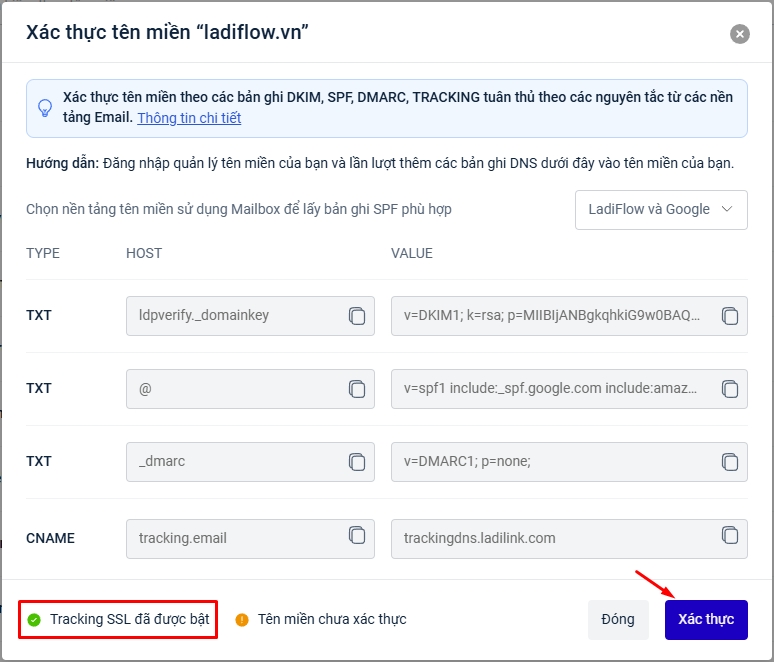Image resolution: width=774 pixels, height=662 pixels.
Task: Copy the ldpverify._domainkey host value
Action: 357,316
